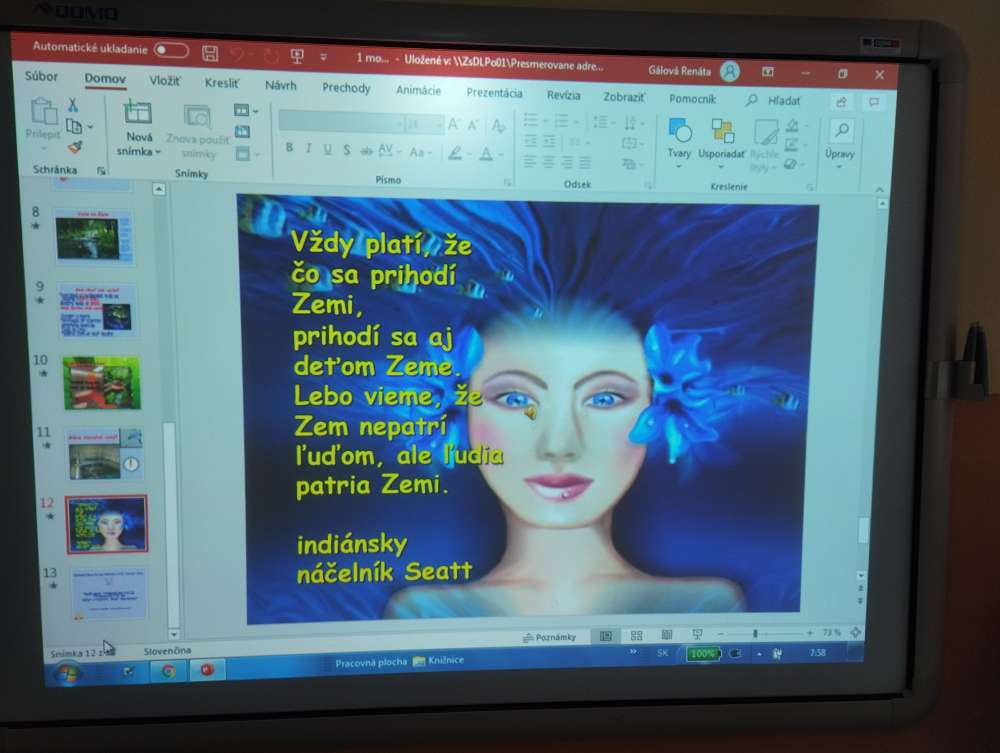Start slideshow from status bar icon
1000x753 pixels.
click(x=697, y=634)
